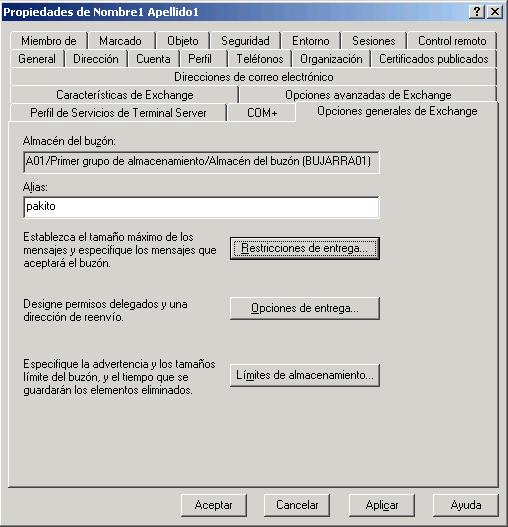
Task: Open the Restricciones de entrega dialog
Action: coord(305,248)
